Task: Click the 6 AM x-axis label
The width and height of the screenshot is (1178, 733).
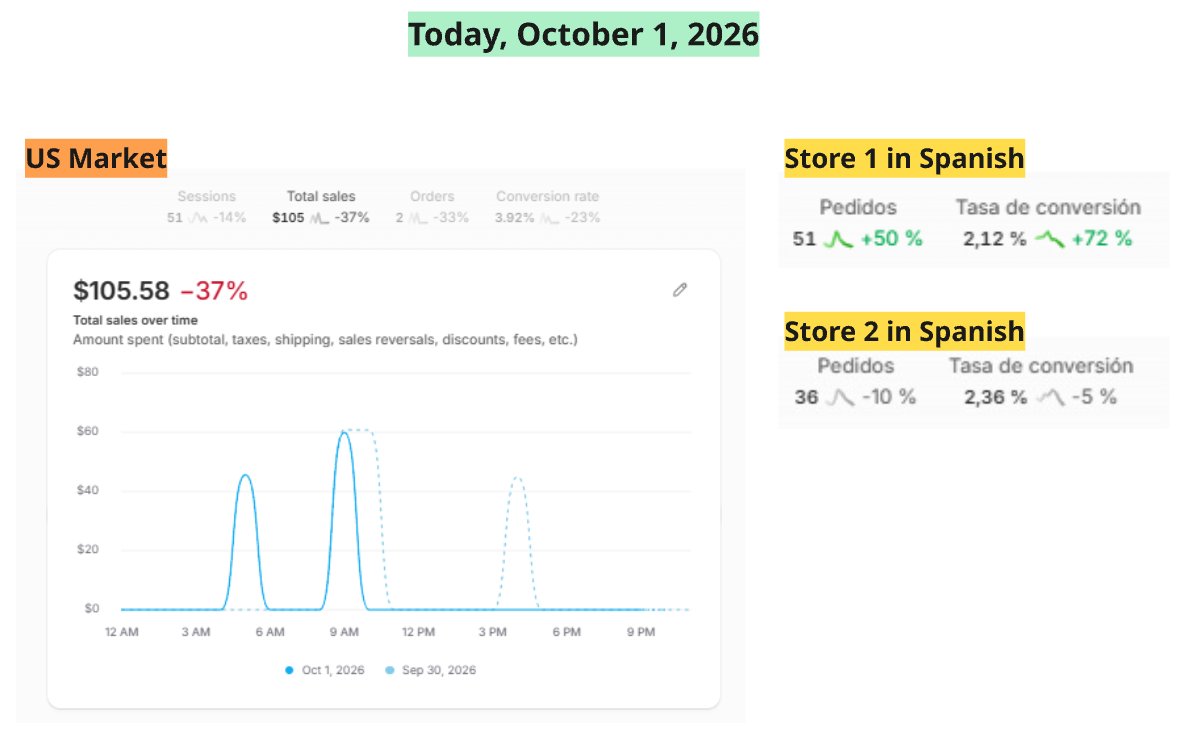Action: 270,632
